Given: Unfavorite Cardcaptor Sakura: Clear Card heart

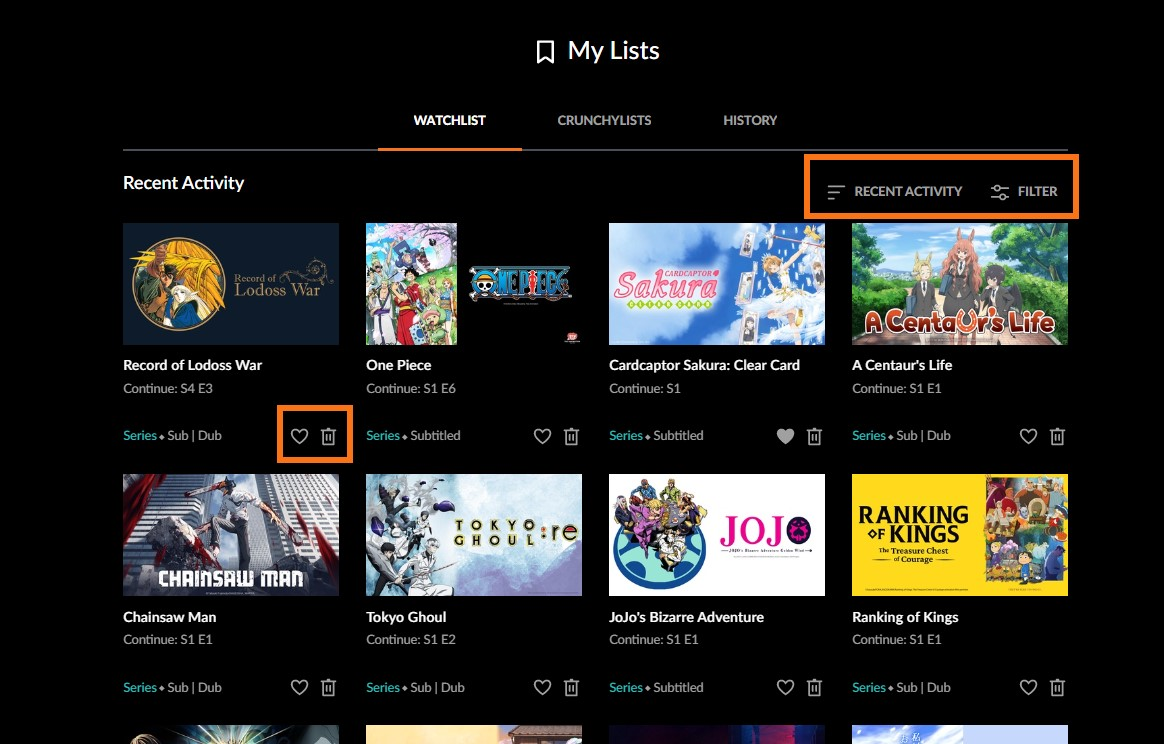Looking at the screenshot, I should coord(785,436).
